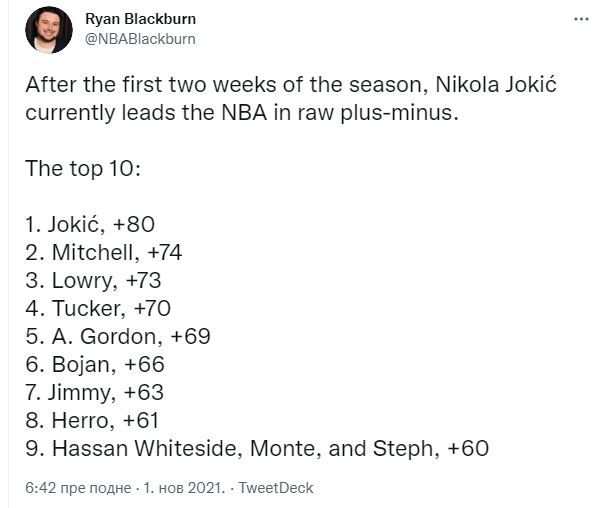Open the @NBABlackburn handle link

point(140,39)
